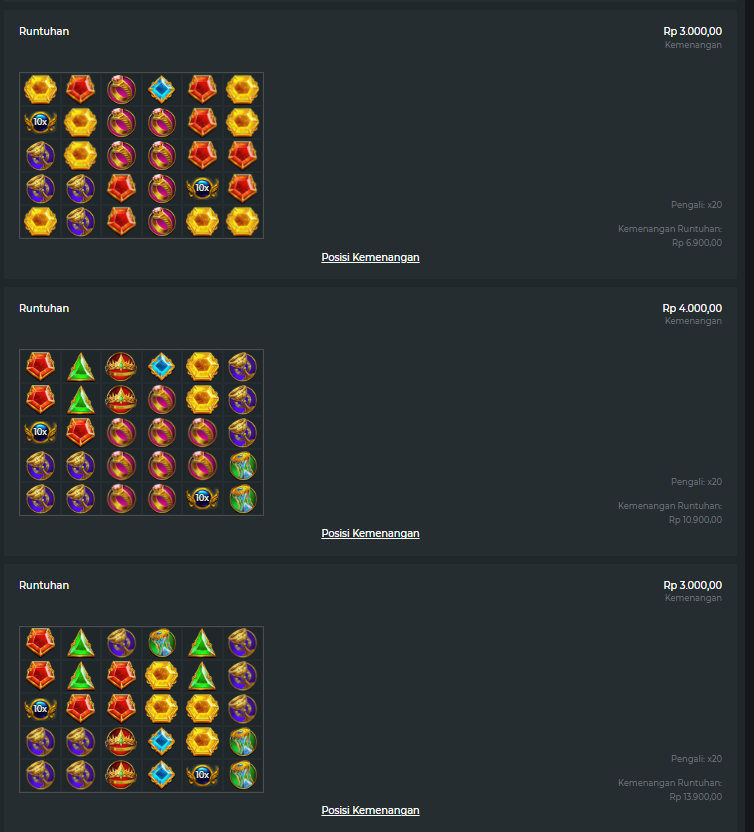Click the purple chalice in the top row of the Rp 10.900,00 grid
The image size is (754, 832).
(242, 366)
